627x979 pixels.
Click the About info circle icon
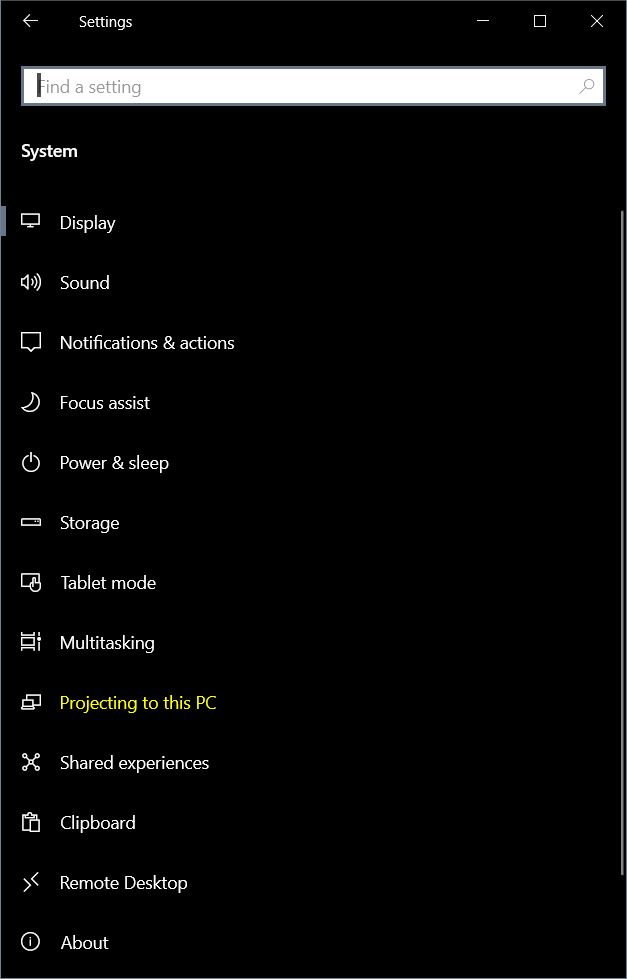(x=31, y=942)
